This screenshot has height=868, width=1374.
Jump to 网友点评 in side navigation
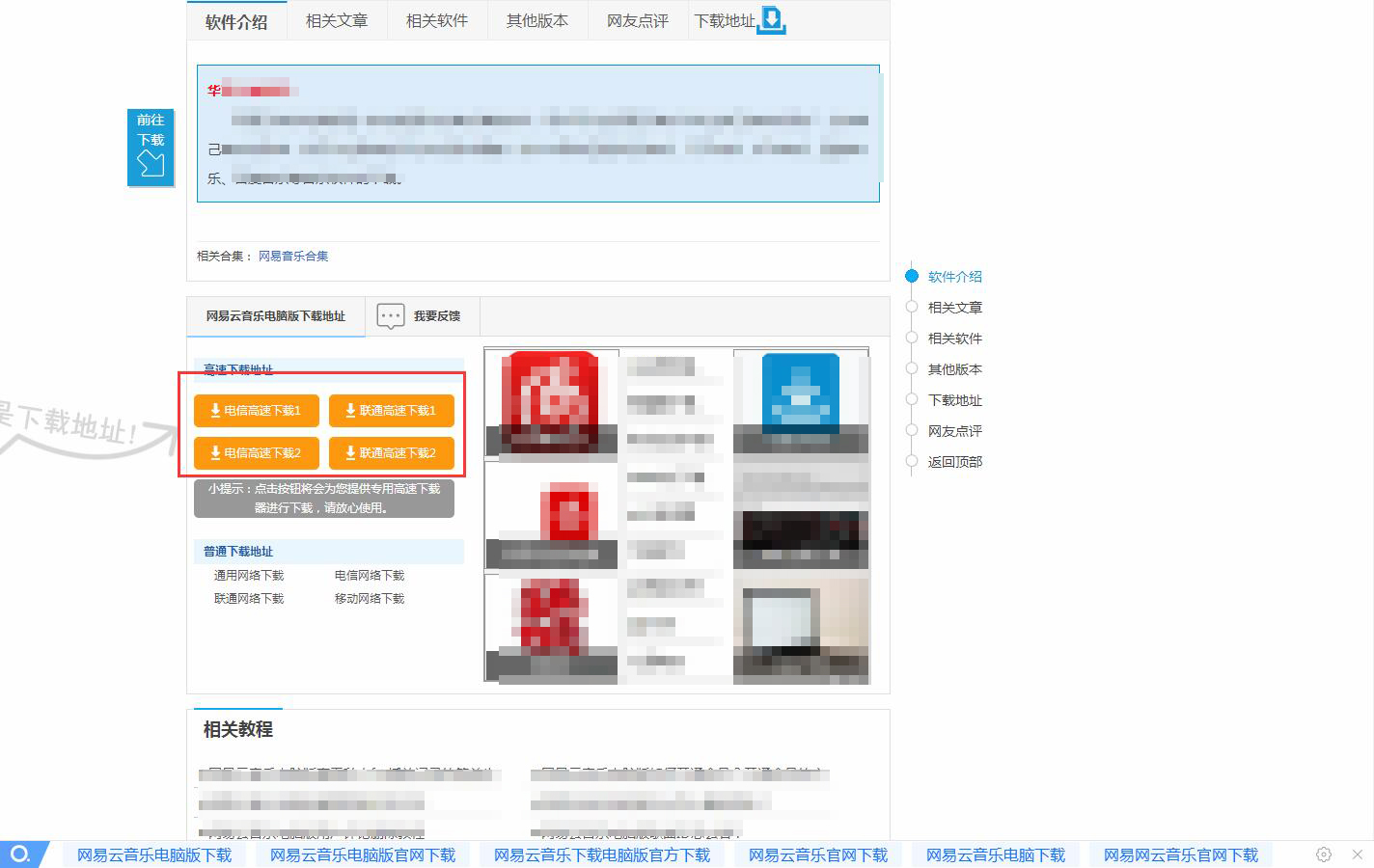(955, 431)
